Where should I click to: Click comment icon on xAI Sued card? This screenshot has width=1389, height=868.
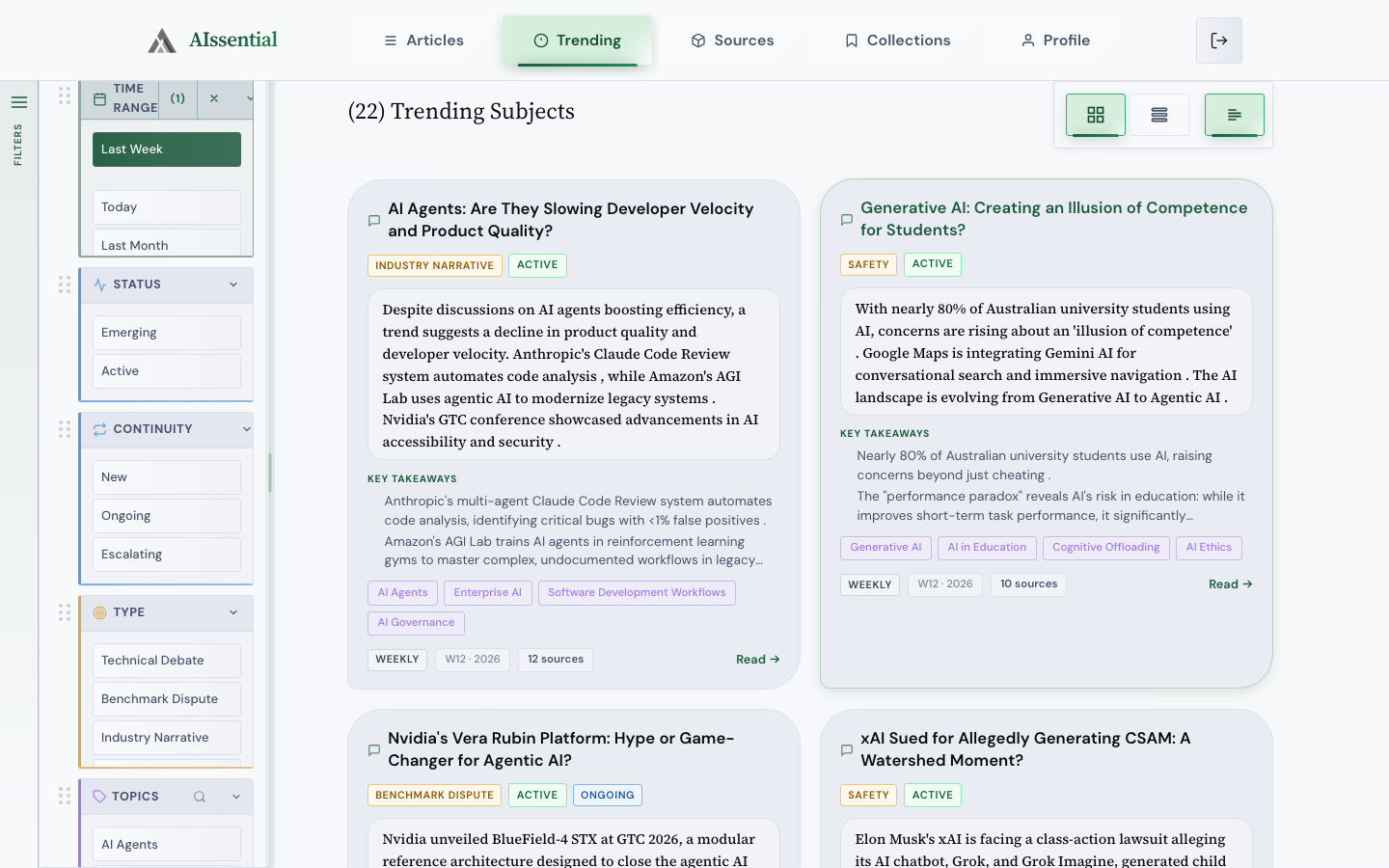(x=847, y=750)
